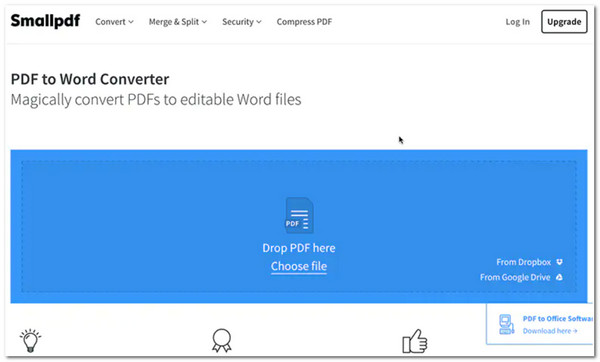Click the Magically convert PDFs subtitle

pos(156,99)
